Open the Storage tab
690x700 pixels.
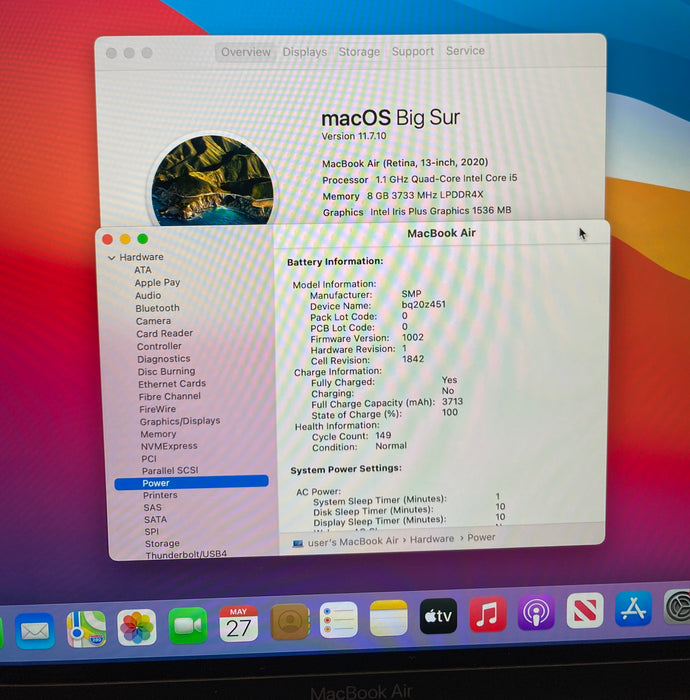pos(359,52)
